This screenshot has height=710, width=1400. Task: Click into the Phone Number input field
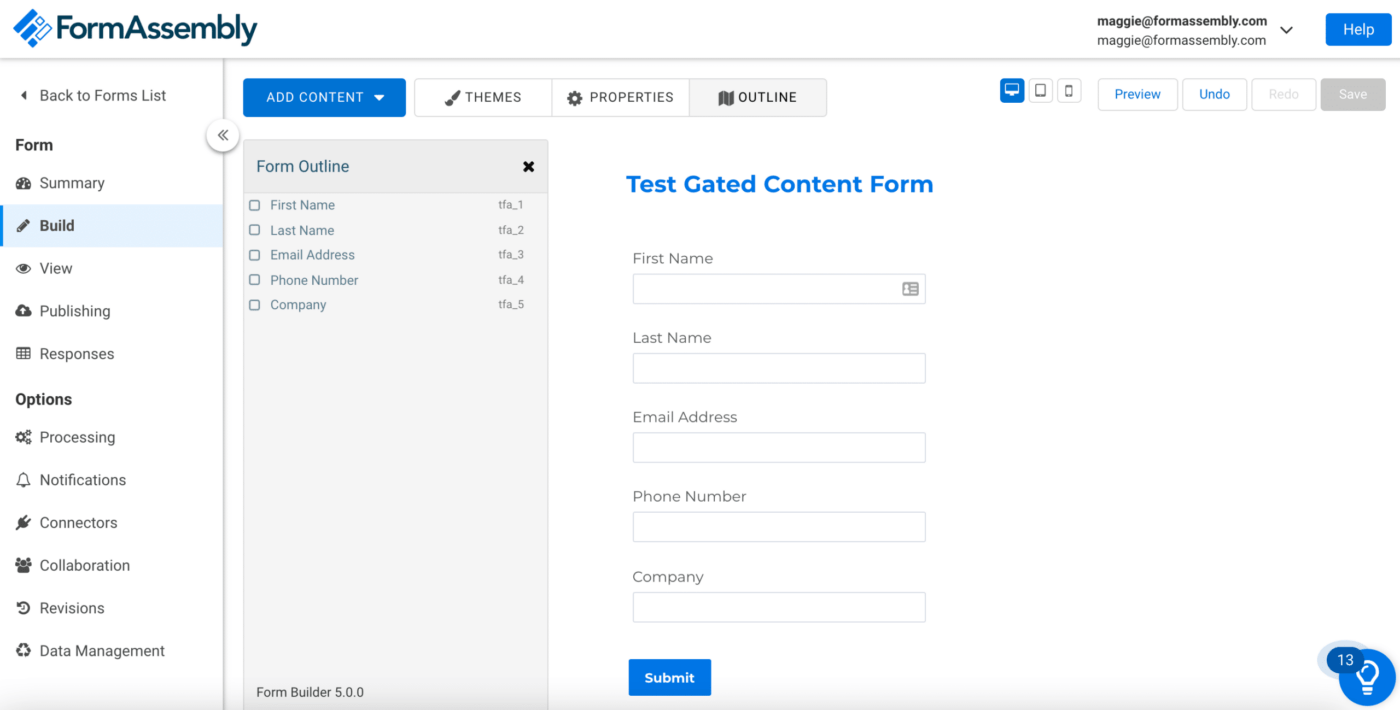pyautogui.click(x=778, y=527)
